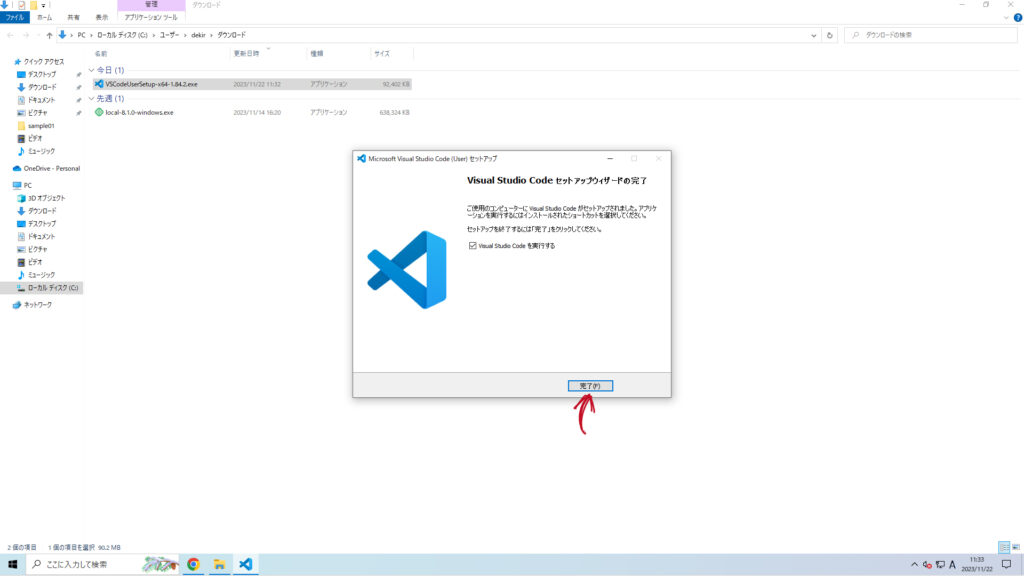Click the VS Code file icon in list
Viewport: 1024px width, 576px height.
[x=99, y=84]
